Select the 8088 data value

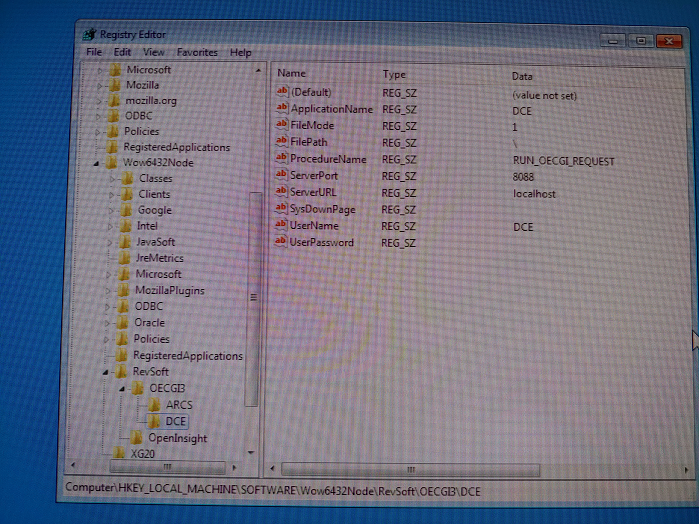[x=523, y=177]
